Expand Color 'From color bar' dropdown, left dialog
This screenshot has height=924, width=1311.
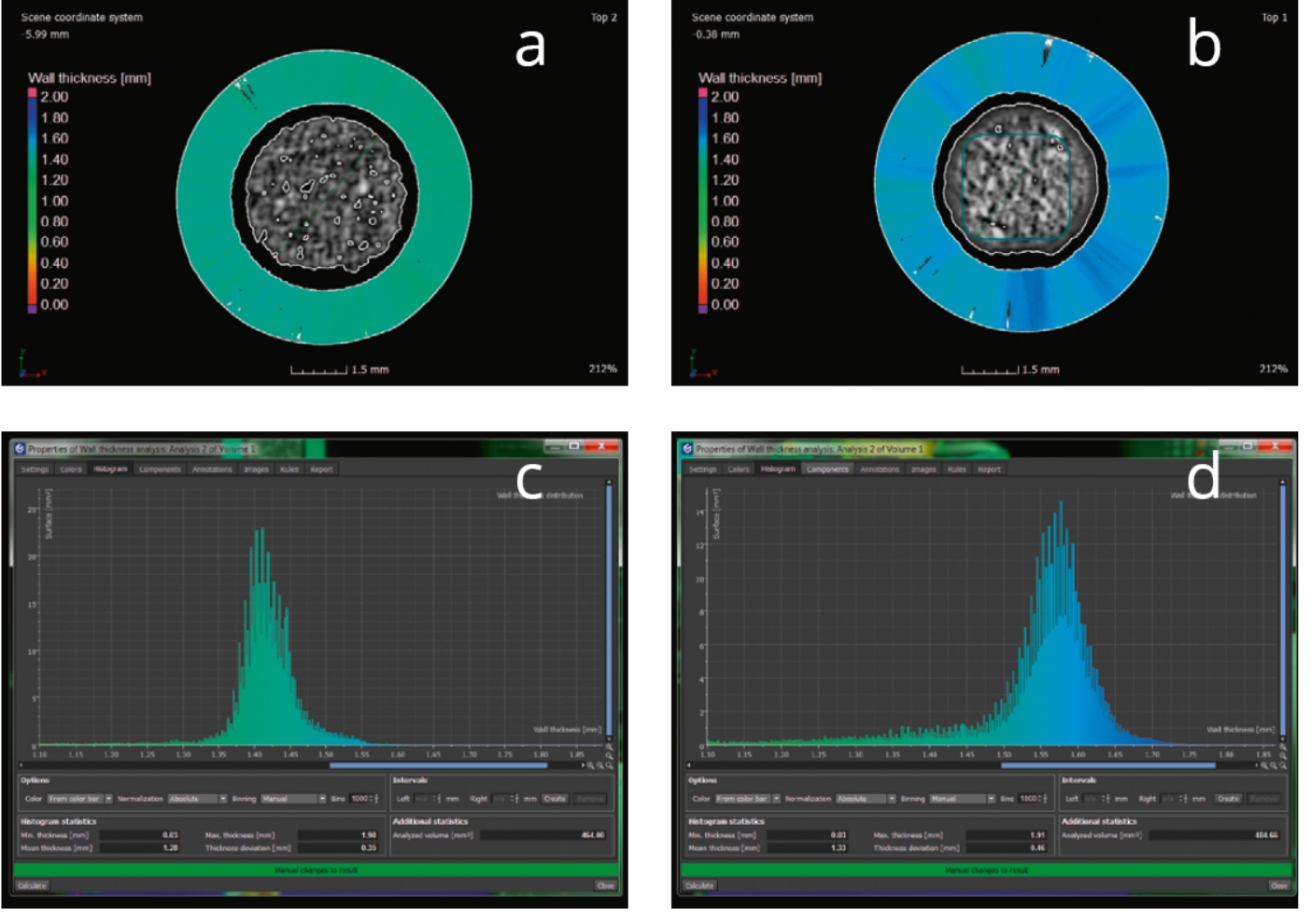click(80, 799)
